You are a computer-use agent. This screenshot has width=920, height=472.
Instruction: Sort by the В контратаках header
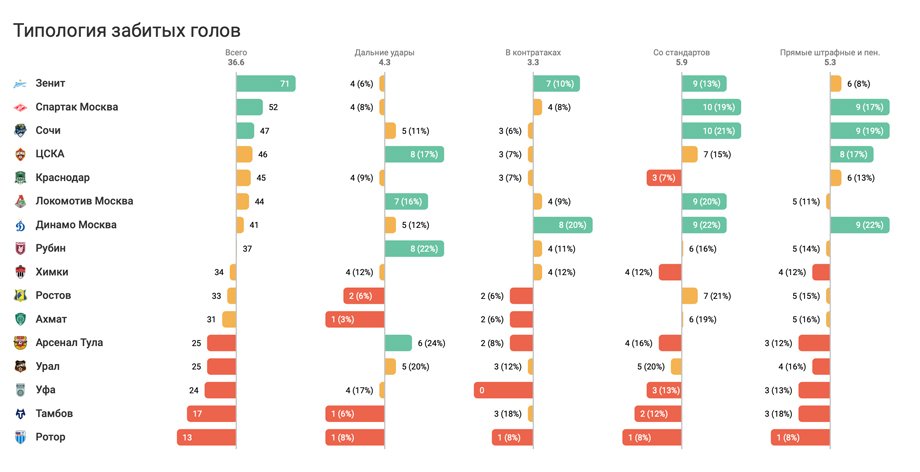(x=533, y=52)
